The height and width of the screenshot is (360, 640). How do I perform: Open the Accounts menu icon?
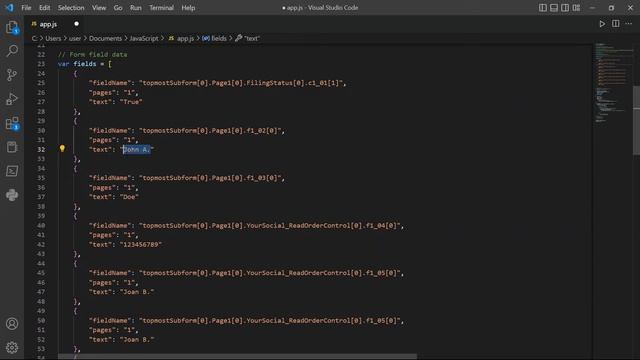point(12,324)
